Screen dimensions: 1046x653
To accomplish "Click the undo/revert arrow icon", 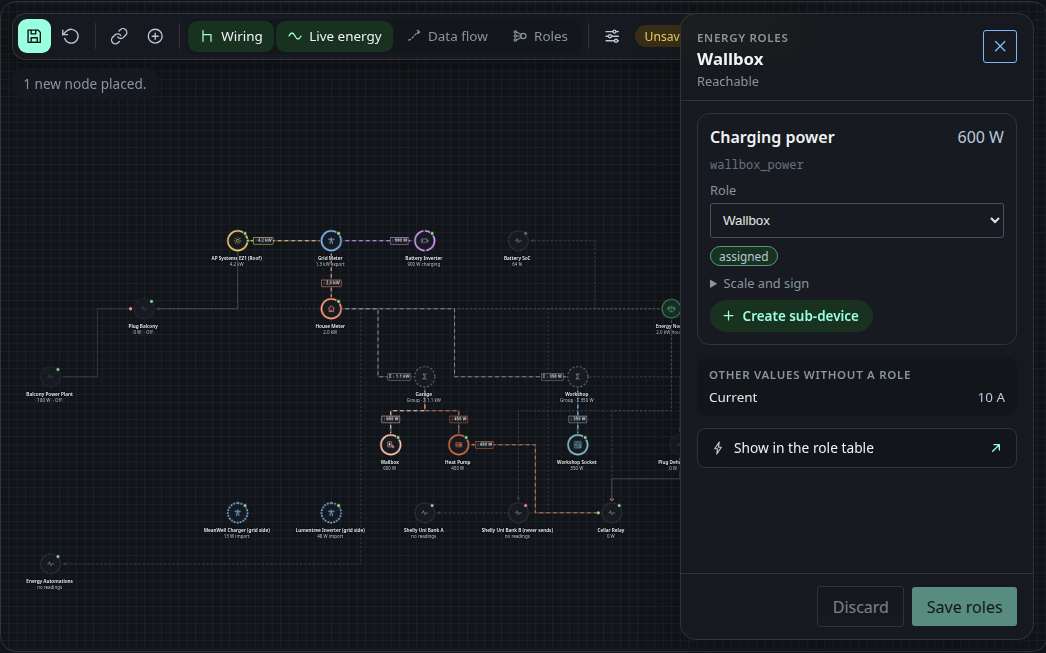I will point(71,36).
